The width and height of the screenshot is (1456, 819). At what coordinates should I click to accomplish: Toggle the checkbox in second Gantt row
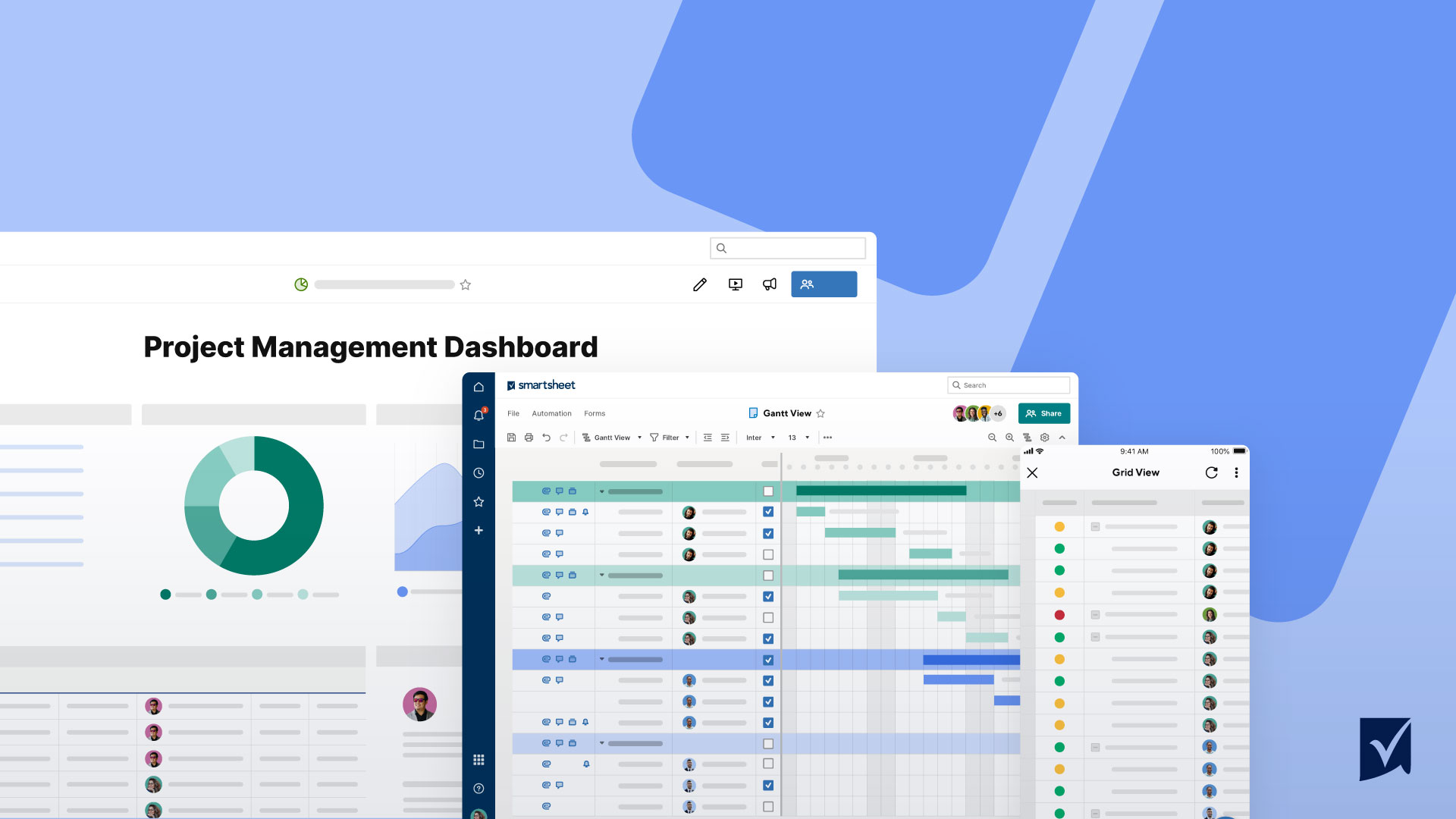pyautogui.click(x=768, y=512)
